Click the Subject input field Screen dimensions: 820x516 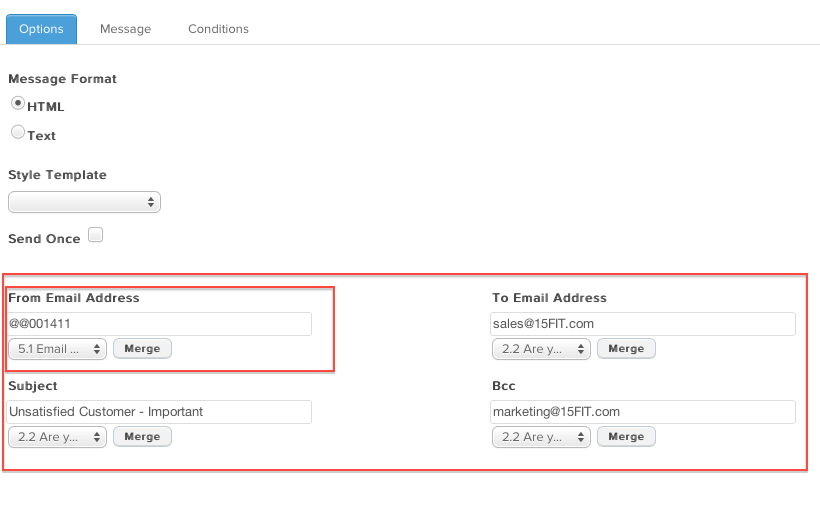pos(159,412)
